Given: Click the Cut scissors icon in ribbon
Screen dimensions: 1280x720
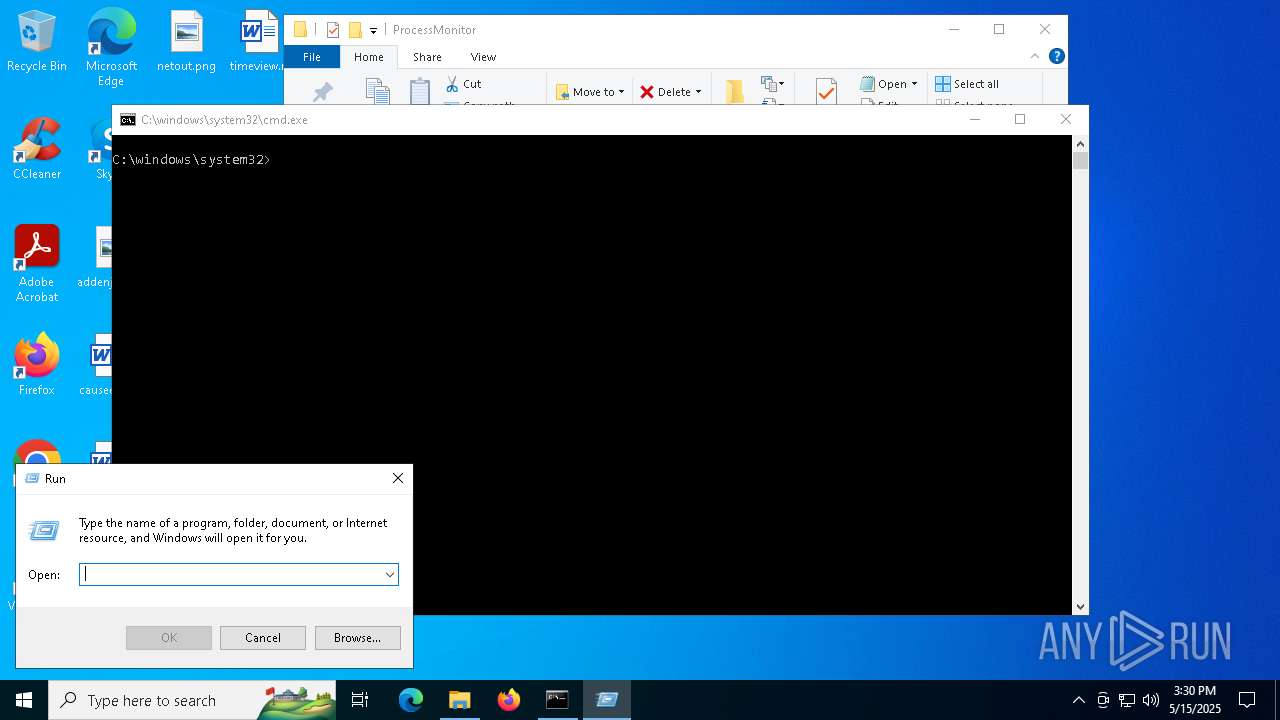Looking at the screenshot, I should (452, 84).
